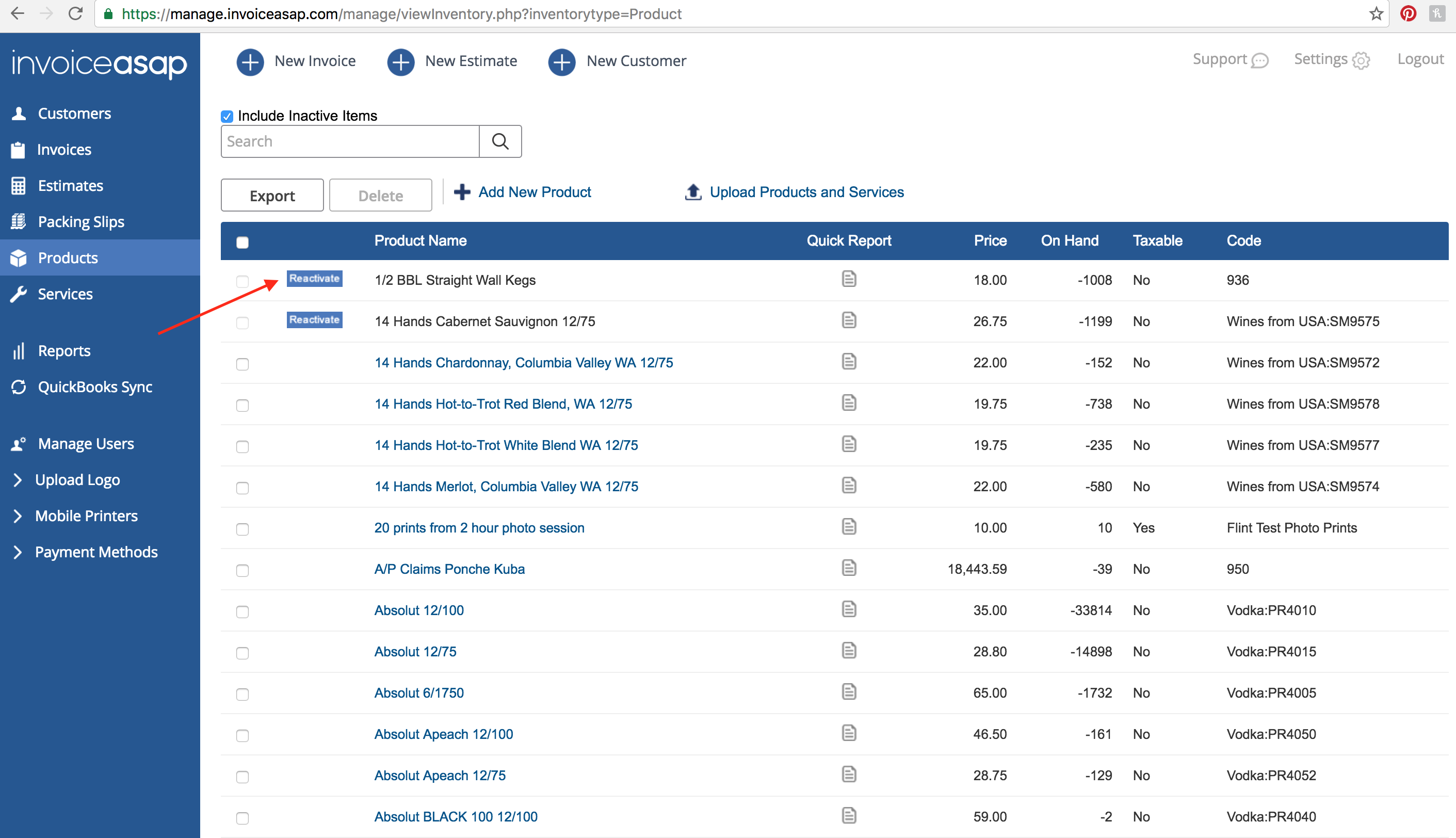The width and height of the screenshot is (1456, 838).
Task: Open quick report for 14 Hands Cabernet Sauvignon
Action: (849, 320)
